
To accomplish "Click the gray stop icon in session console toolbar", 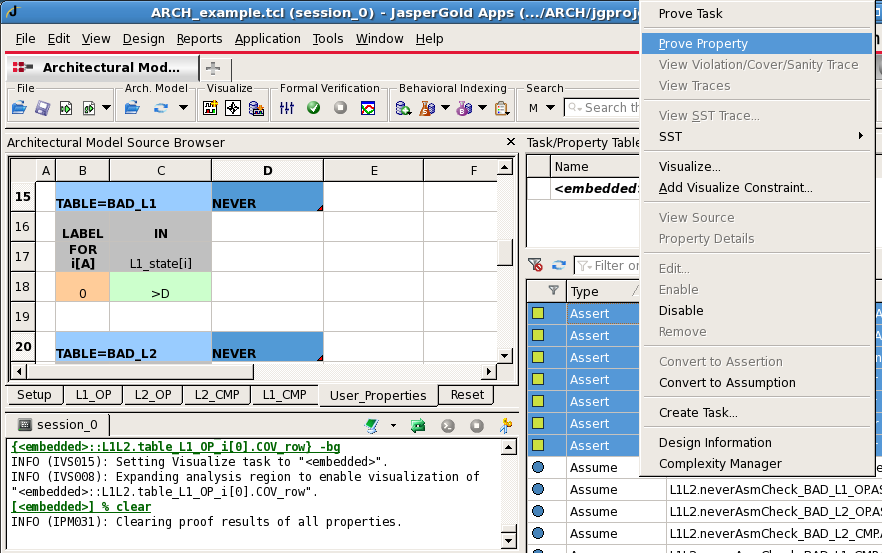I will pyautogui.click(x=477, y=426).
